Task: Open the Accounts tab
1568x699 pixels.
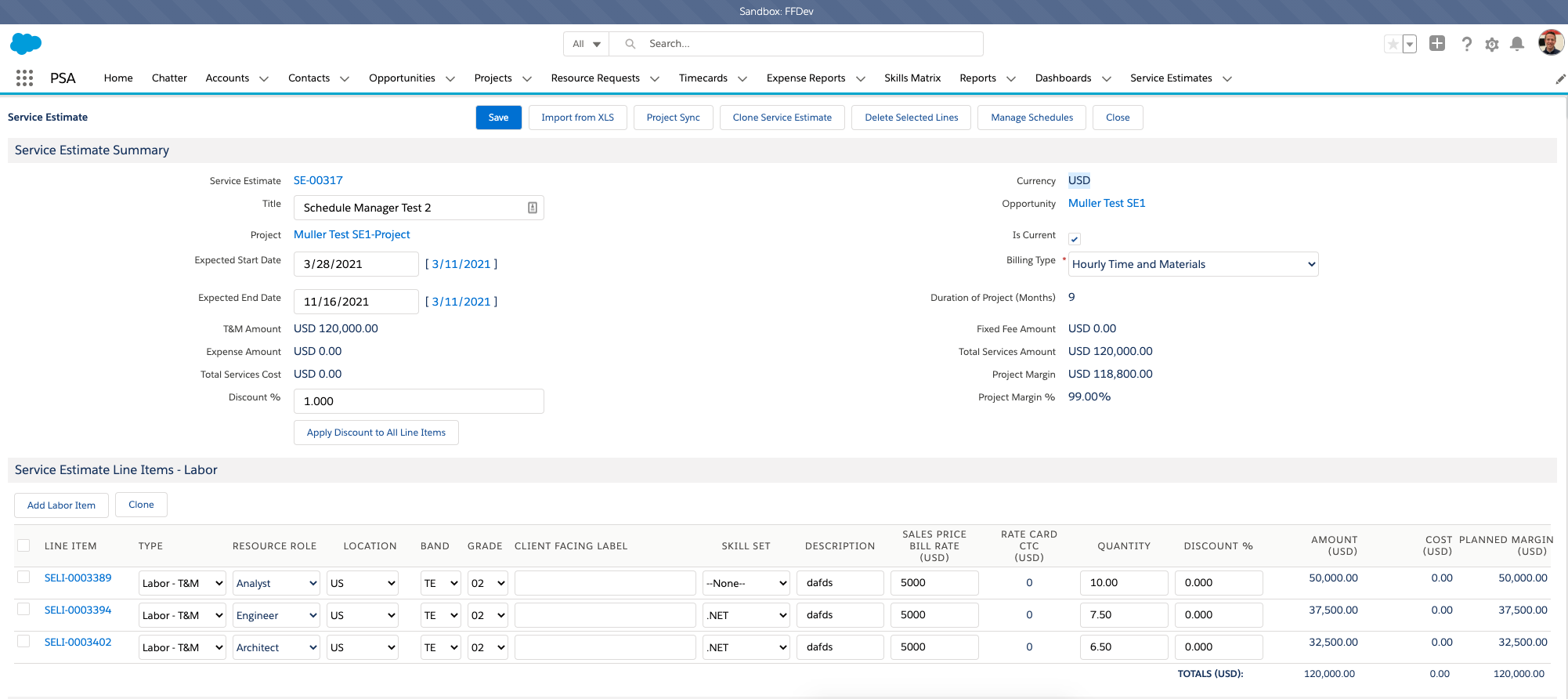Action: (227, 78)
